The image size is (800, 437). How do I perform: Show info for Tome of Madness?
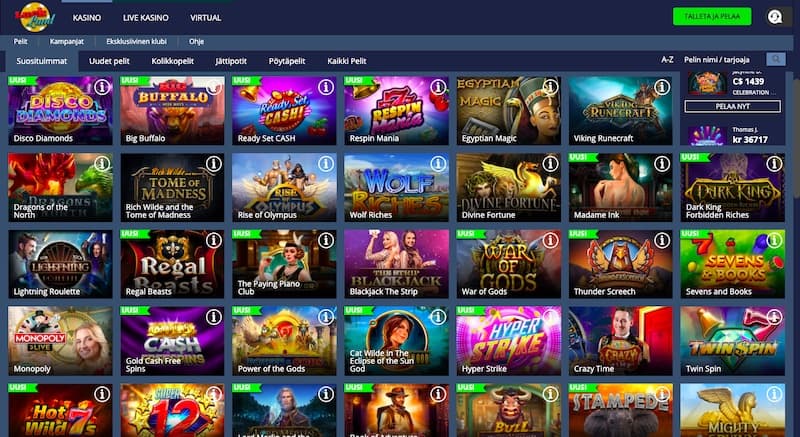point(214,164)
